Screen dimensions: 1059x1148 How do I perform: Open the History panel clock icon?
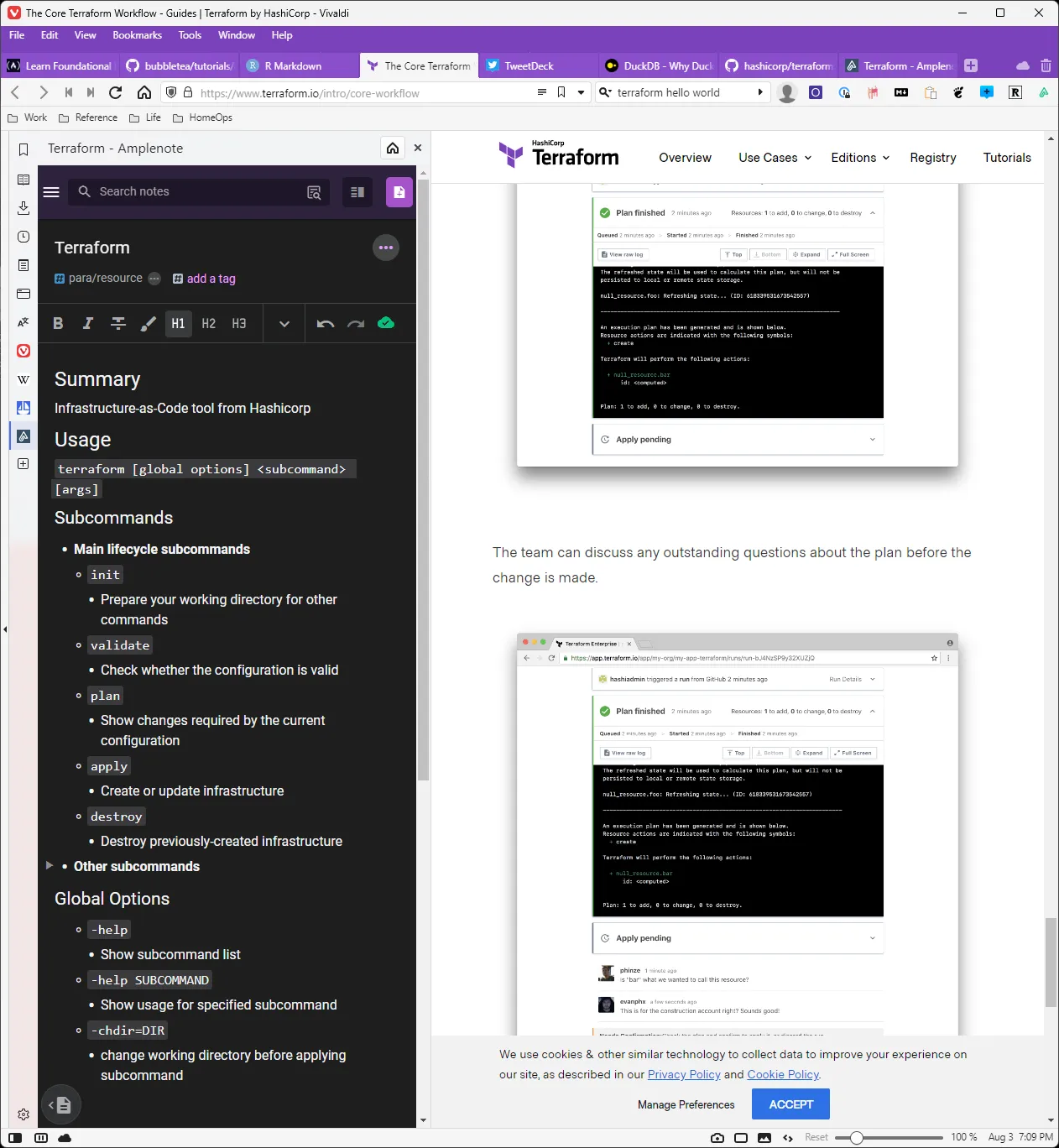[x=23, y=237]
